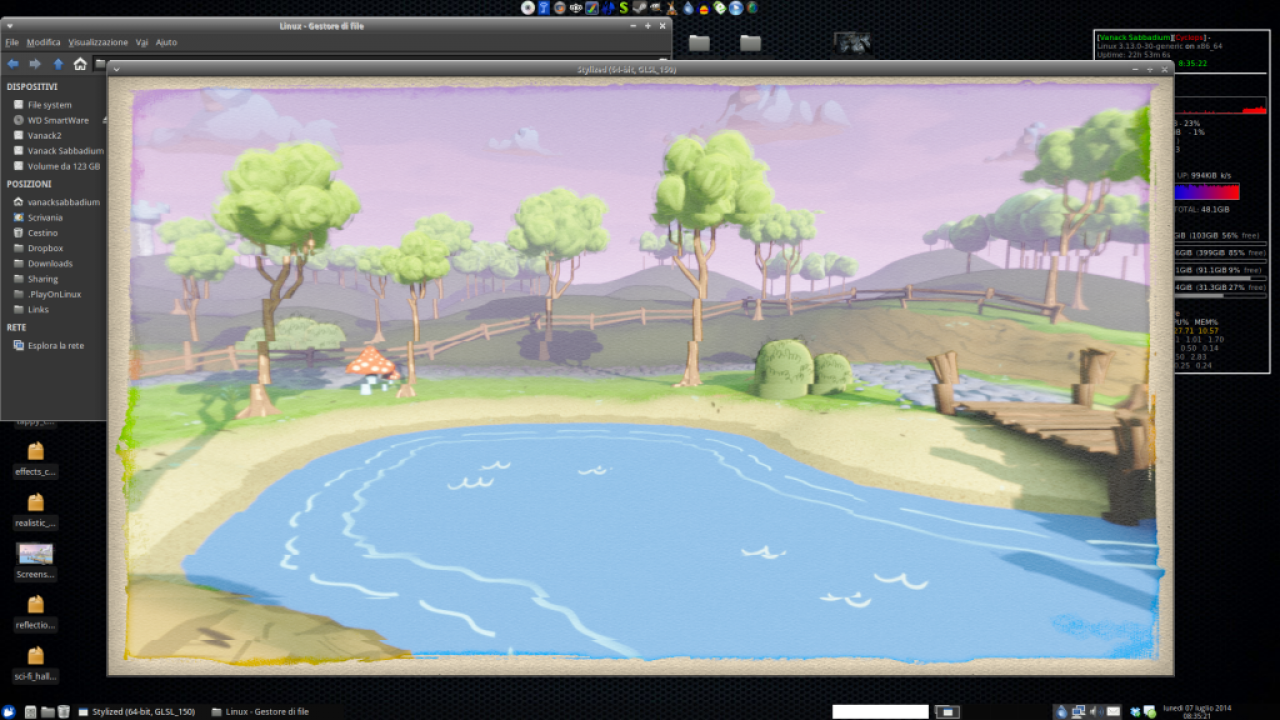Launch the blue play-button media player
The height and width of the screenshot is (720, 1280).
(736, 8)
